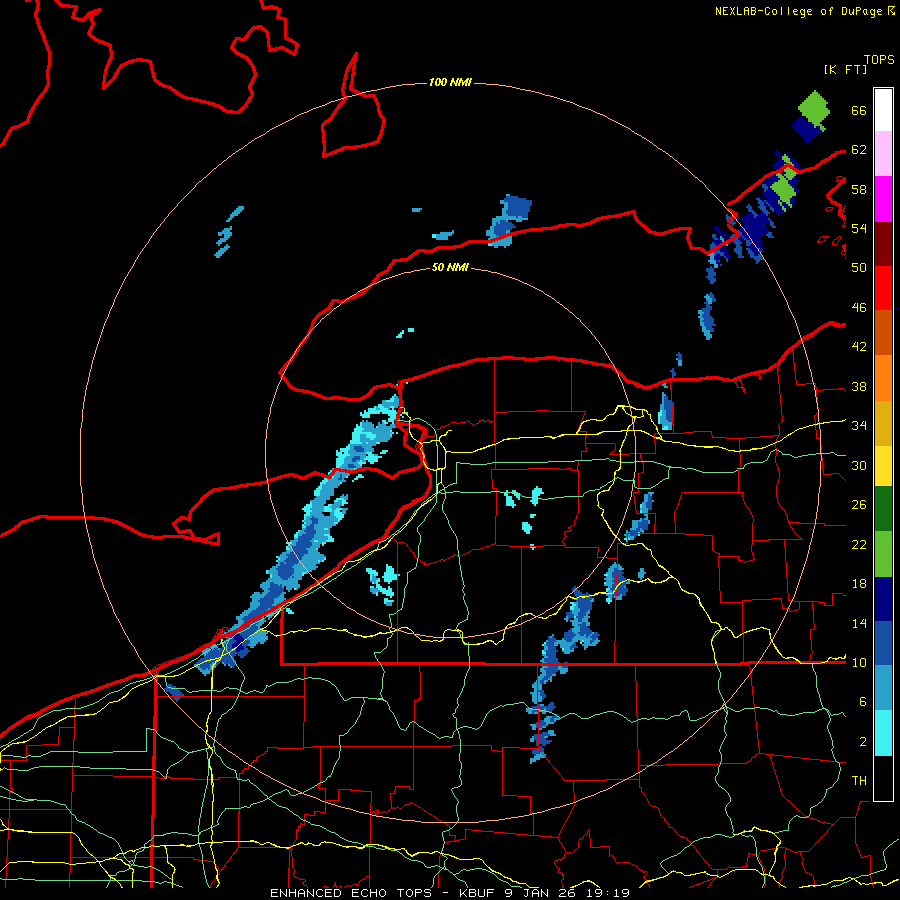Viewport: 900px width, 900px height.
Task: Click the dark green legend swatch near 26
Action: (x=883, y=509)
